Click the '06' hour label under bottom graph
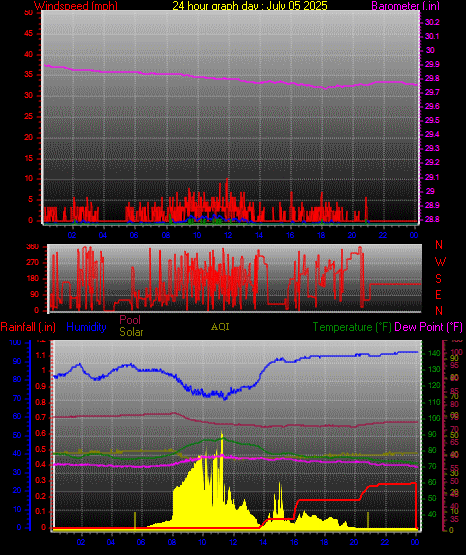This screenshot has height=555, width=466. (141, 542)
